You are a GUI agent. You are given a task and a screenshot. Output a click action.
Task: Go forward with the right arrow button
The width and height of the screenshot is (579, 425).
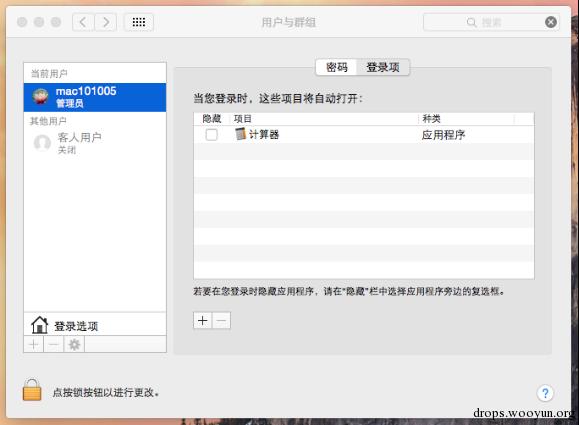tap(106, 22)
